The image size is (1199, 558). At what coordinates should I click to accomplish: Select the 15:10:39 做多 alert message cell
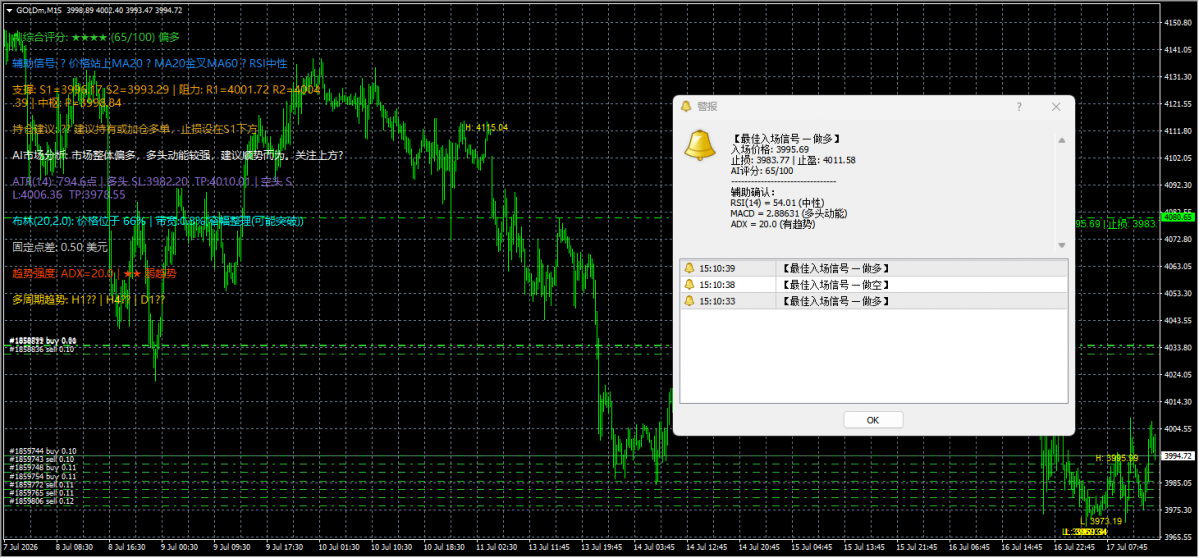921,268
